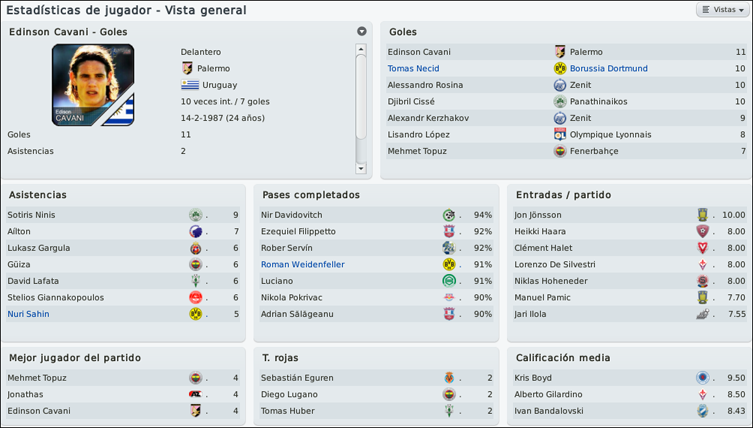Open Borussia Dortmund team link
The image size is (753, 428).
(608, 68)
